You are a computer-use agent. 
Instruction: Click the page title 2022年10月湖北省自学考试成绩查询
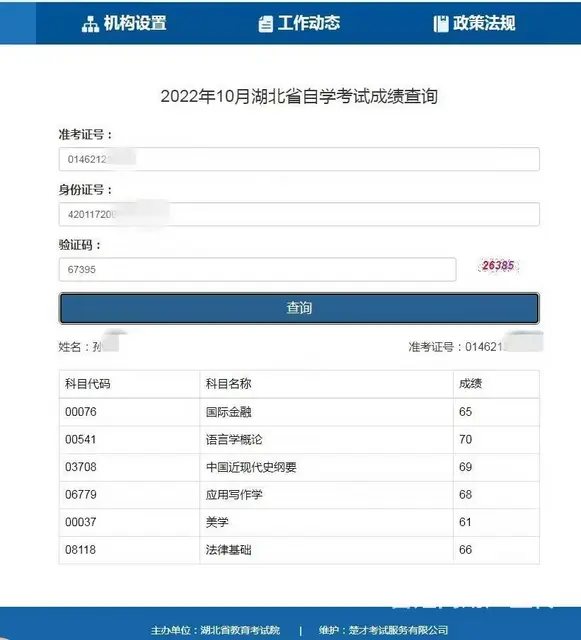point(299,97)
